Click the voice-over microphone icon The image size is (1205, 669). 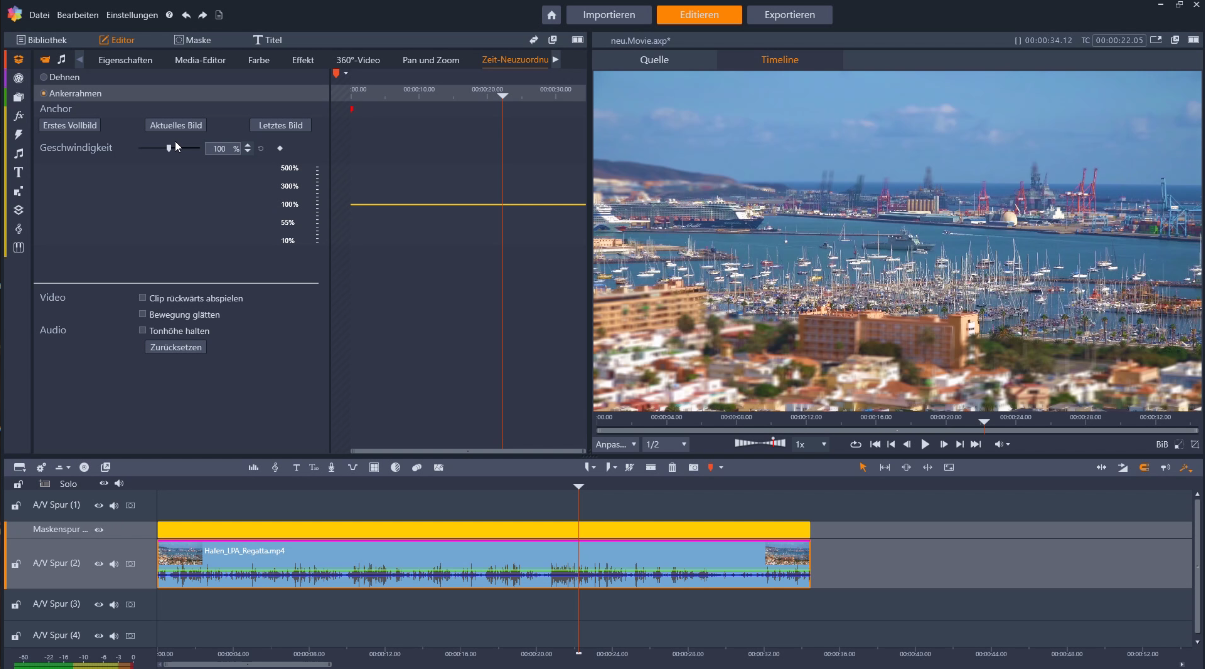[x=331, y=467]
